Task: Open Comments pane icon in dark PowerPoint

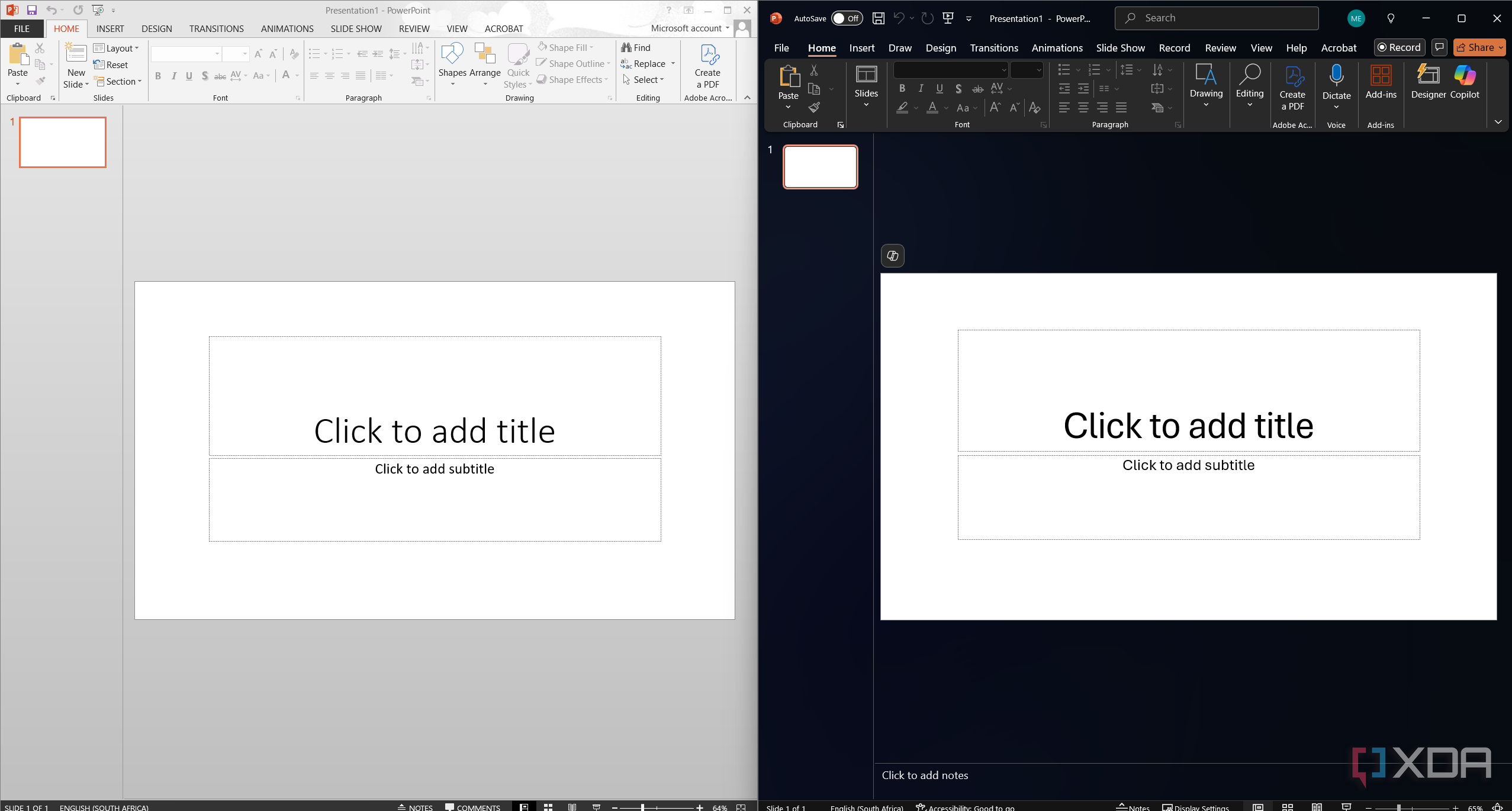Action: click(1439, 47)
